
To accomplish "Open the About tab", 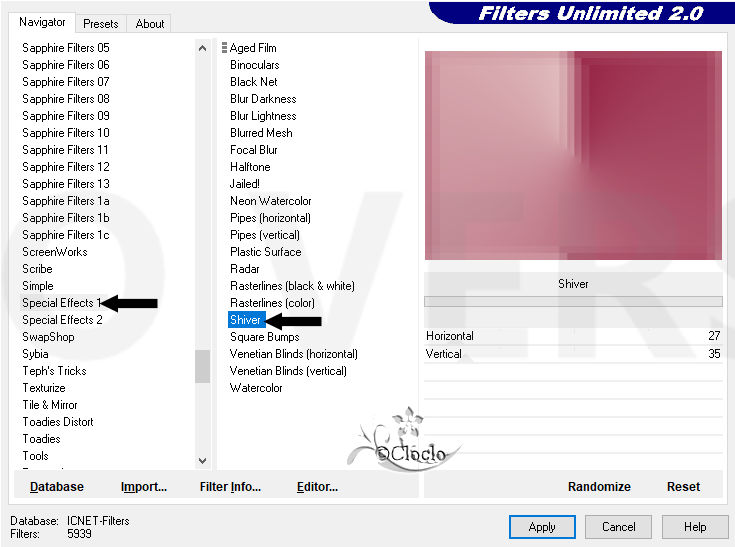I will 150,23.
